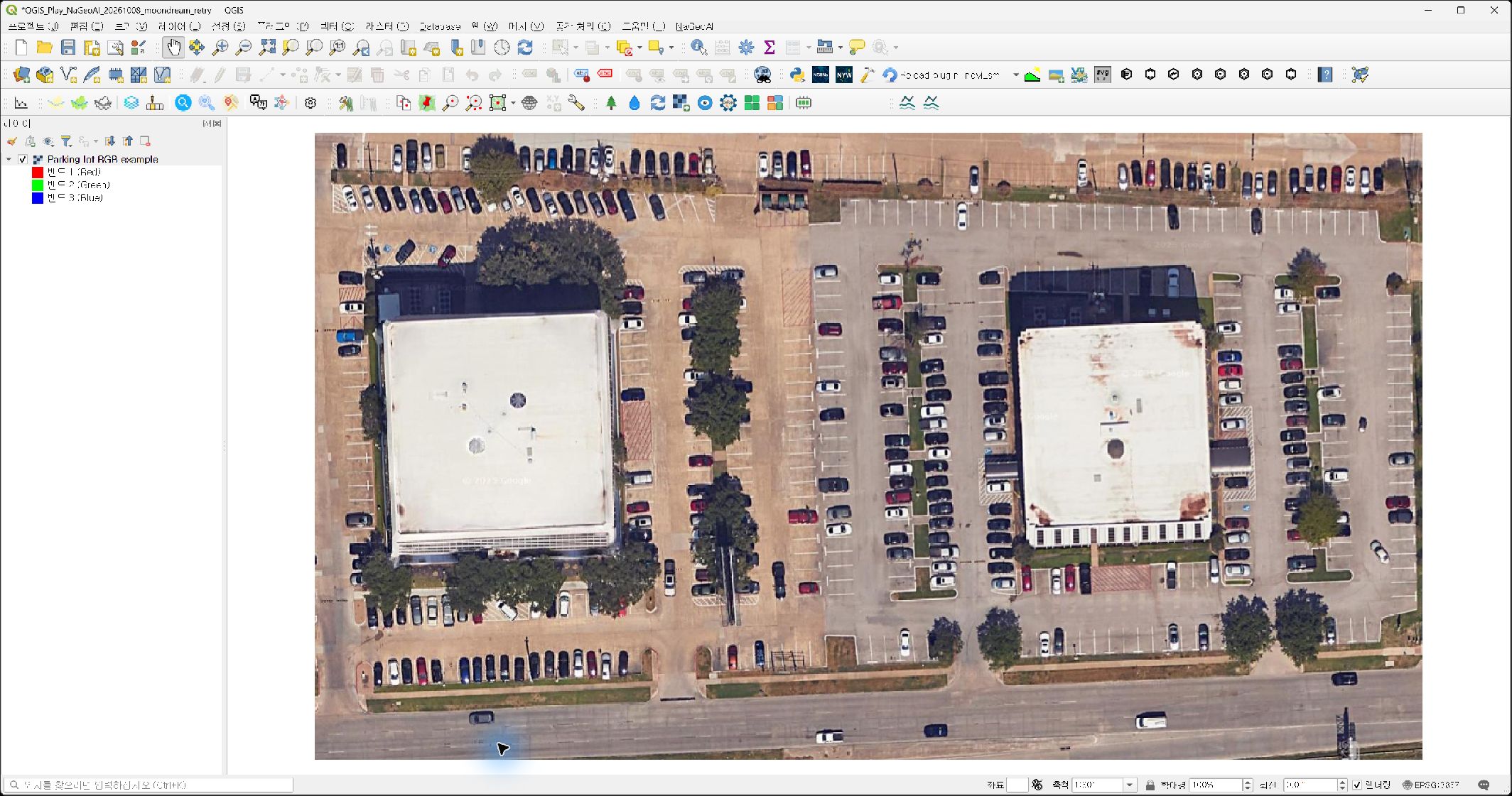This screenshot has height=796, width=1512.
Task: Save the project with floppy icon
Action: coord(68,48)
